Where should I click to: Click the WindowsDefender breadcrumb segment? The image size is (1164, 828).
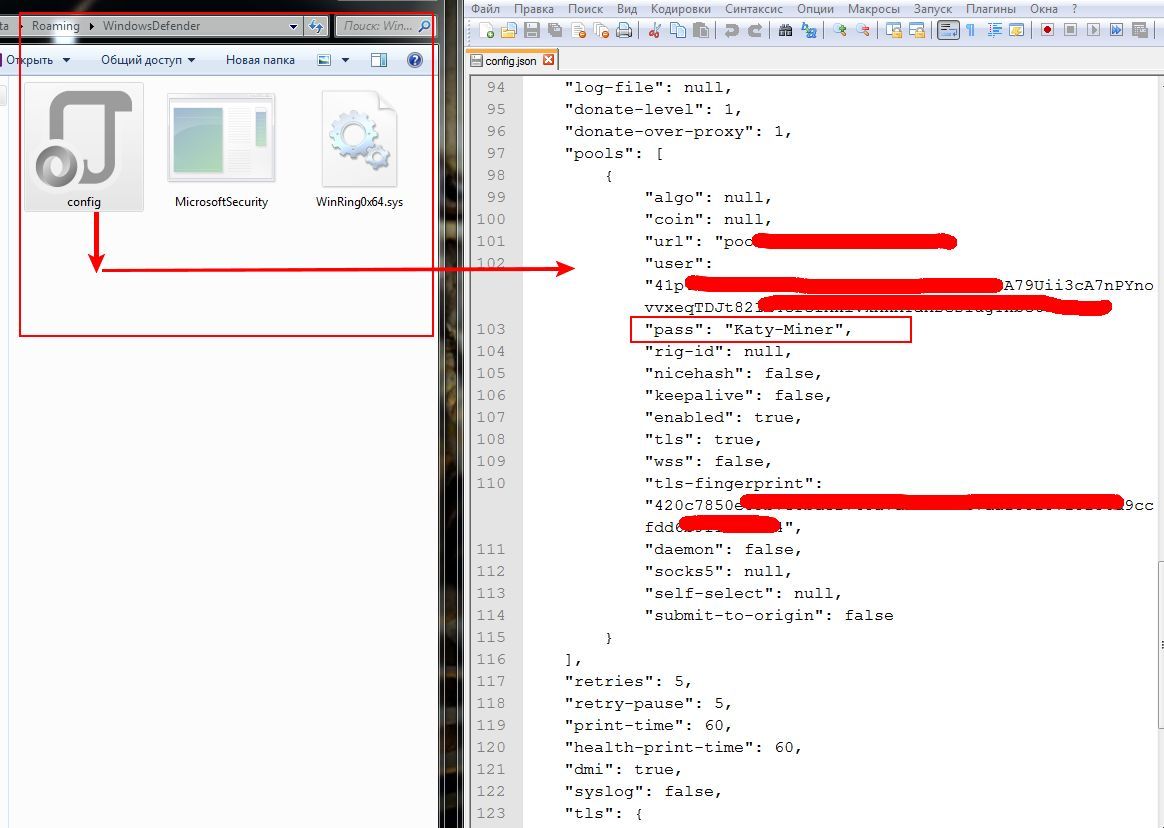pyautogui.click(x=151, y=26)
